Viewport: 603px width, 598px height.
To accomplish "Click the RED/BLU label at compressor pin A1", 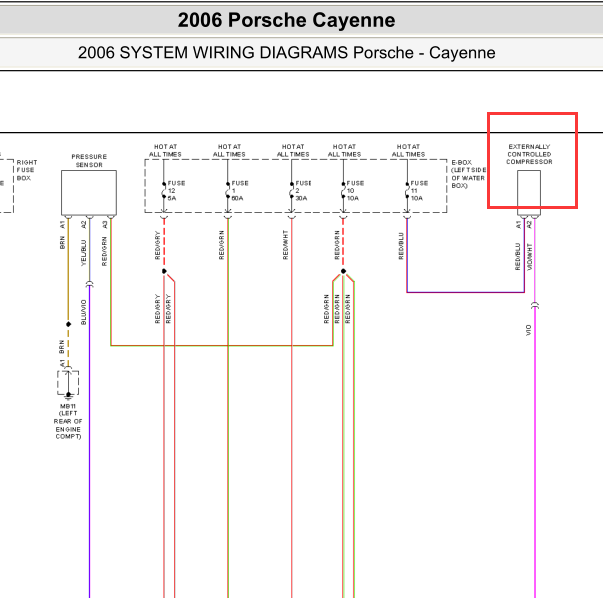I will click(518, 256).
